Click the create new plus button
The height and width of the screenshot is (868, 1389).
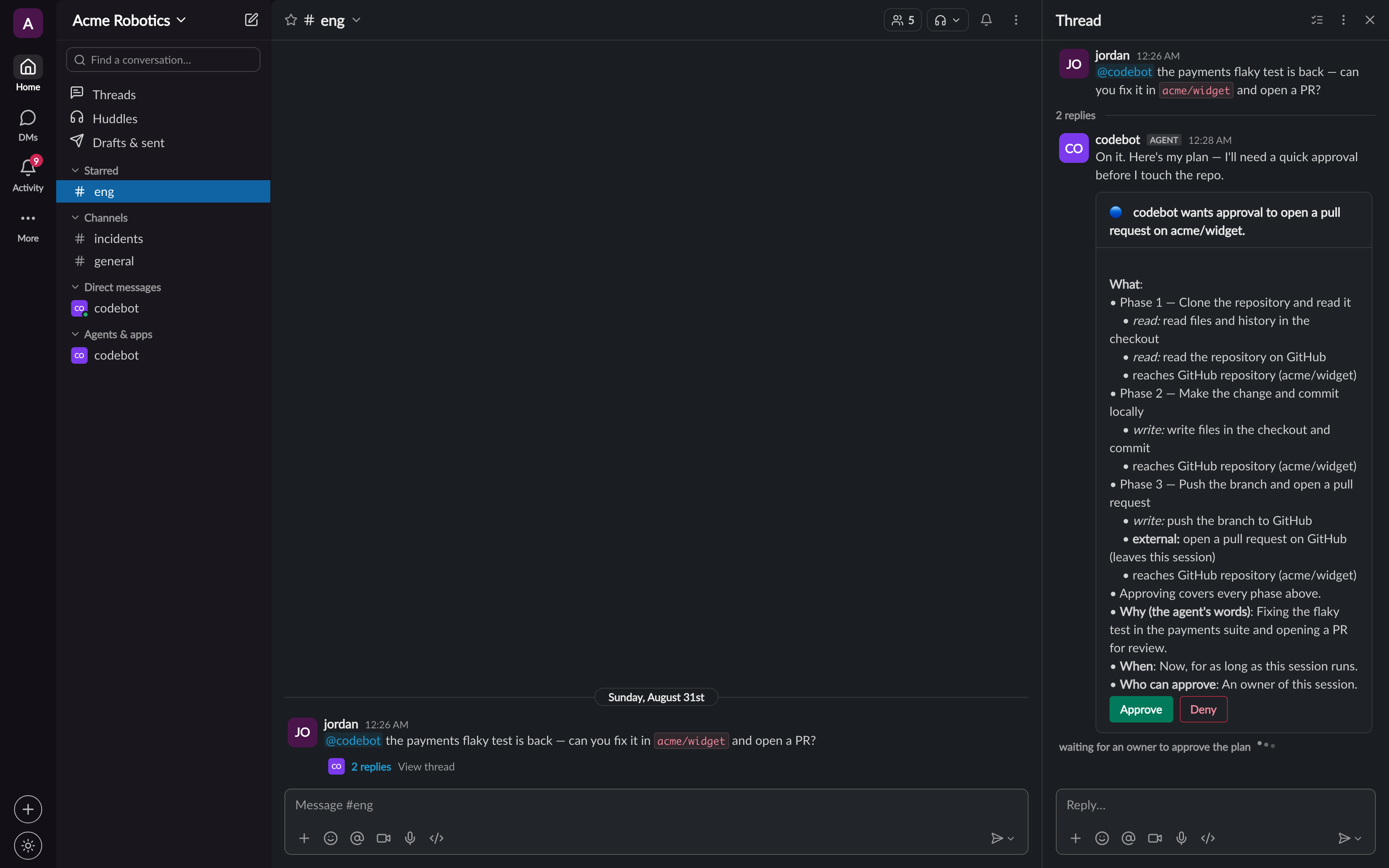coord(28,809)
